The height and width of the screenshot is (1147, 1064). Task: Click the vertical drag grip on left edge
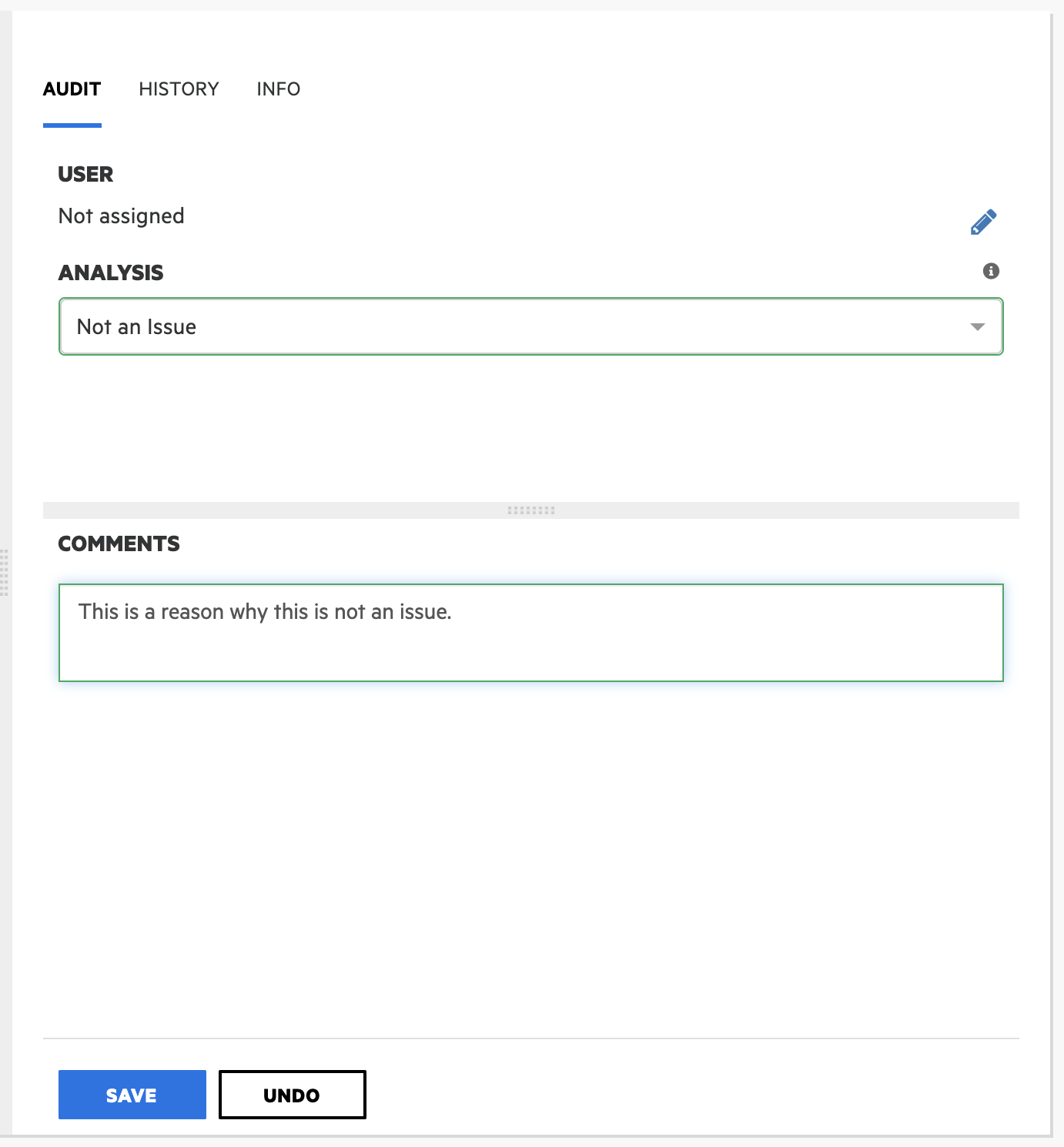click(x=4, y=573)
